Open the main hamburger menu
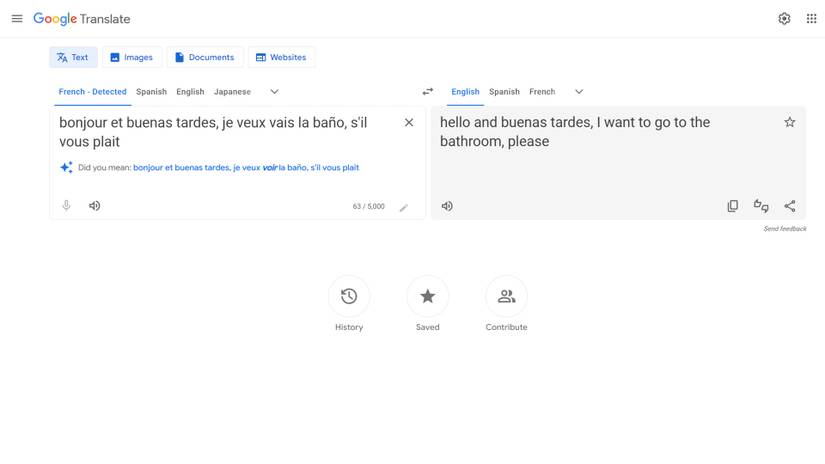The width and height of the screenshot is (825, 464). [17, 19]
